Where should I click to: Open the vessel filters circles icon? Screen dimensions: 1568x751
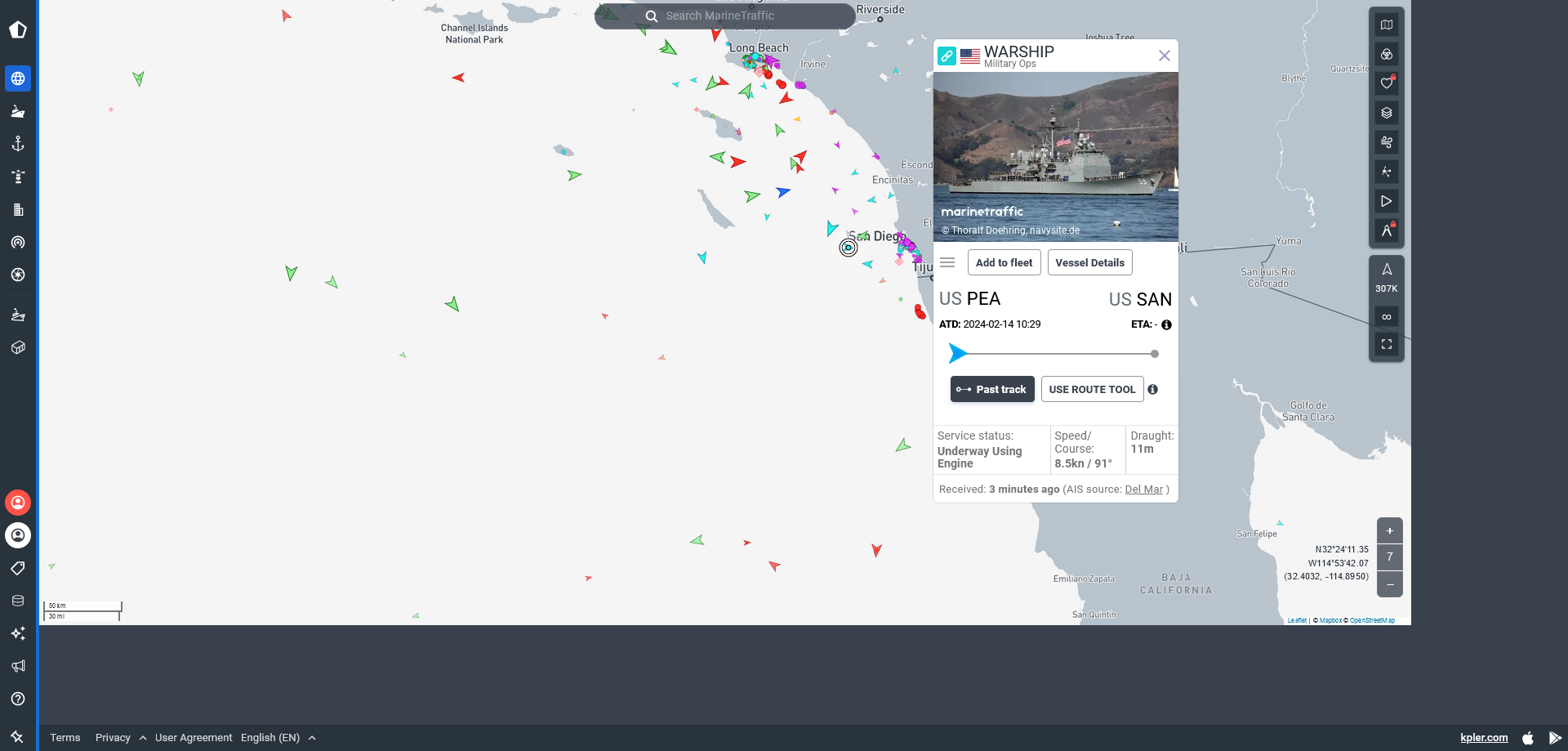click(x=1387, y=54)
